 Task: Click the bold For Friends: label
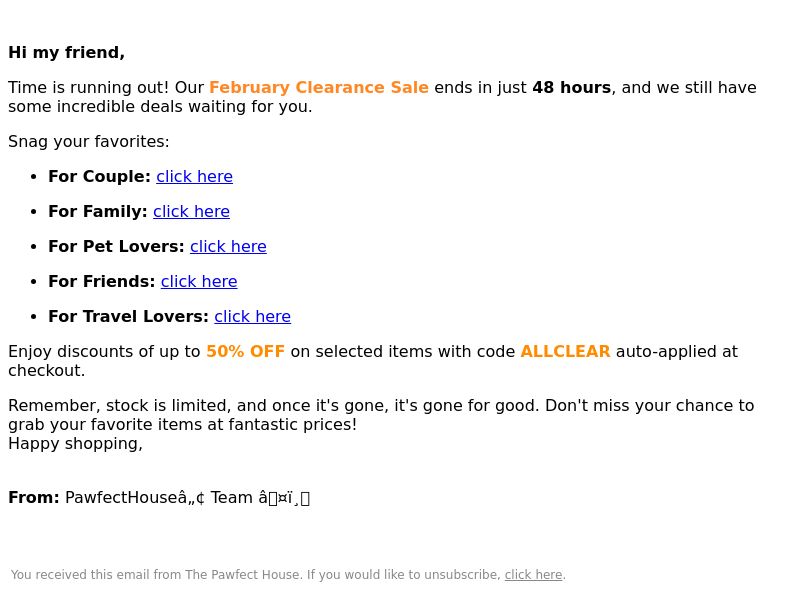(102, 282)
